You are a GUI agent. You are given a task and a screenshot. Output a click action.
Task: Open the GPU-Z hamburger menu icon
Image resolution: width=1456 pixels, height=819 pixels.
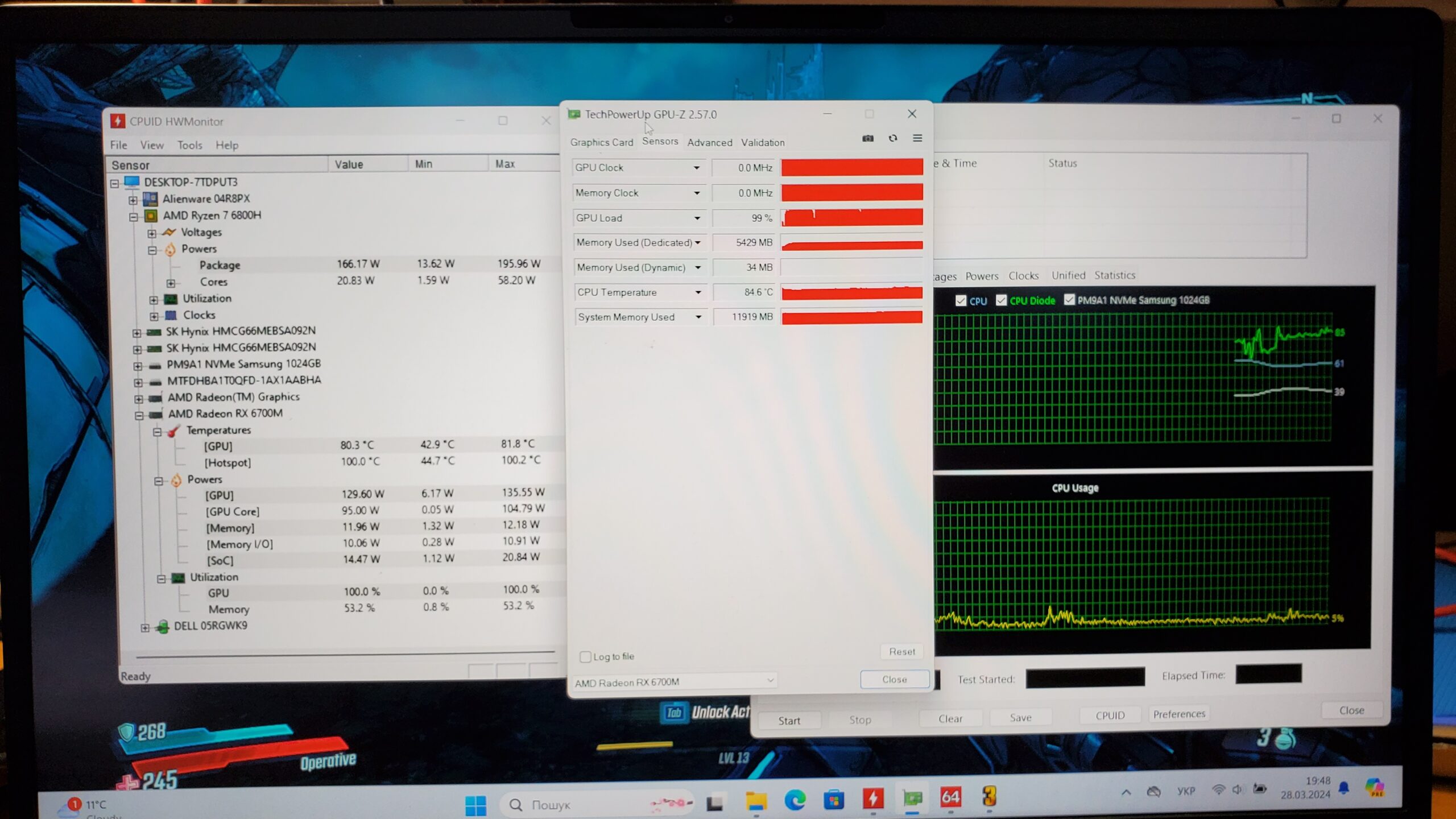coord(917,138)
